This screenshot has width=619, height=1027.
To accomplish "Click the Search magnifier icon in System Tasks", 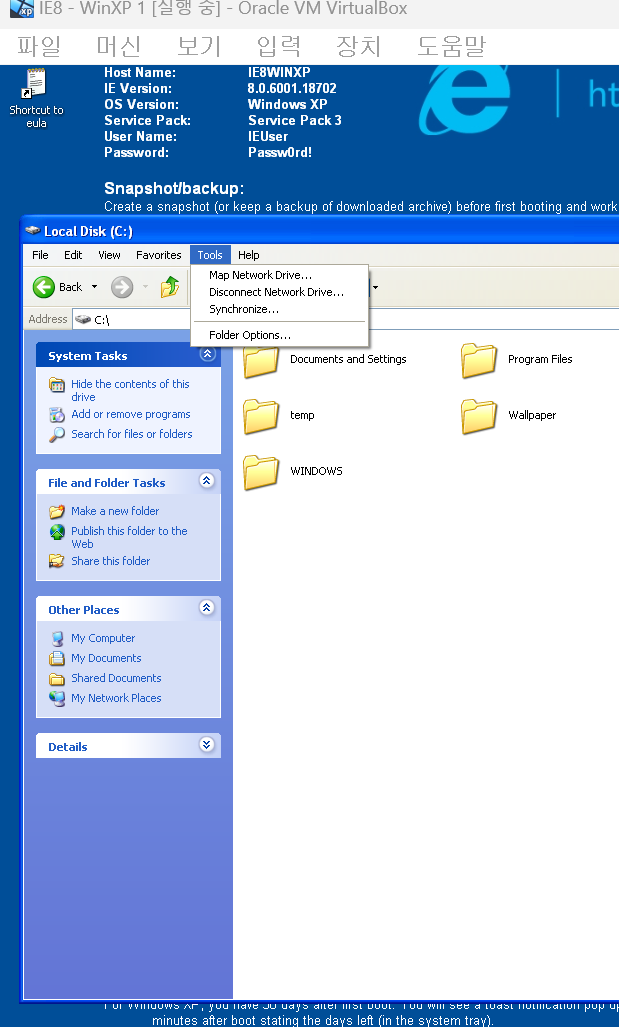I will click(57, 434).
